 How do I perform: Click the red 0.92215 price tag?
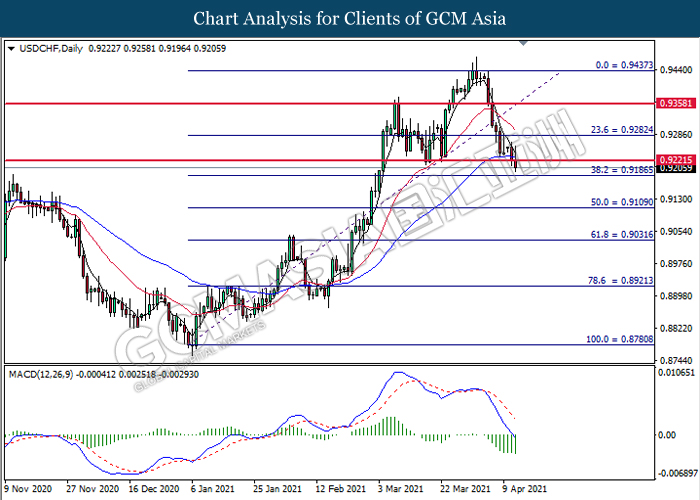point(670,160)
